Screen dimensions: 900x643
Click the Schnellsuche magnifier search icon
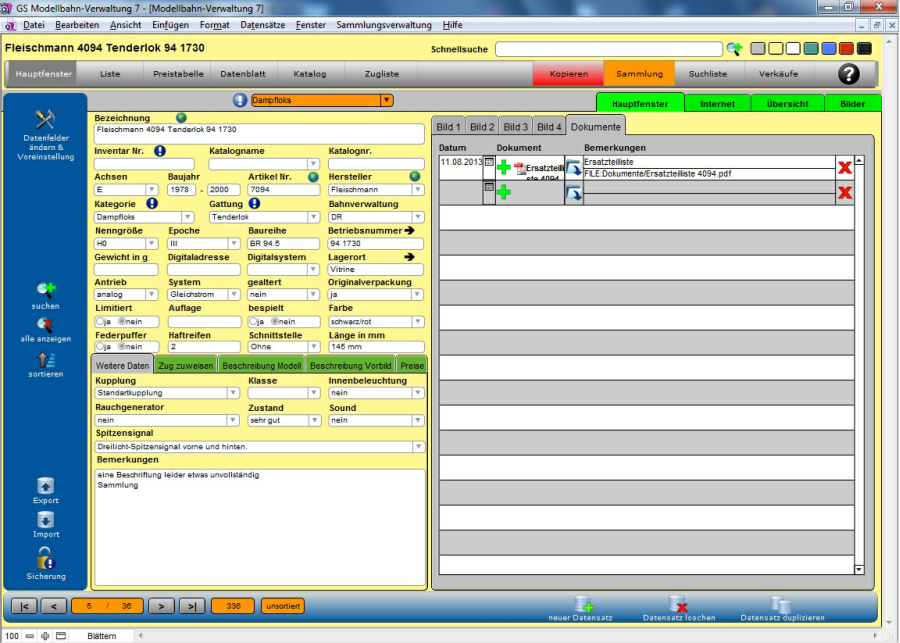(x=734, y=49)
